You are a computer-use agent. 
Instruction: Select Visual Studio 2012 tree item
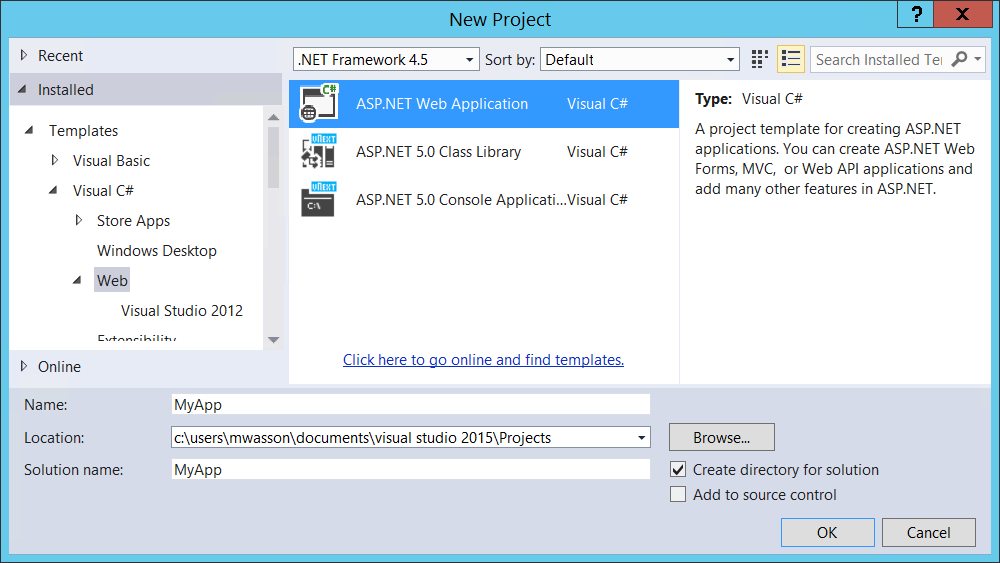[x=182, y=311]
